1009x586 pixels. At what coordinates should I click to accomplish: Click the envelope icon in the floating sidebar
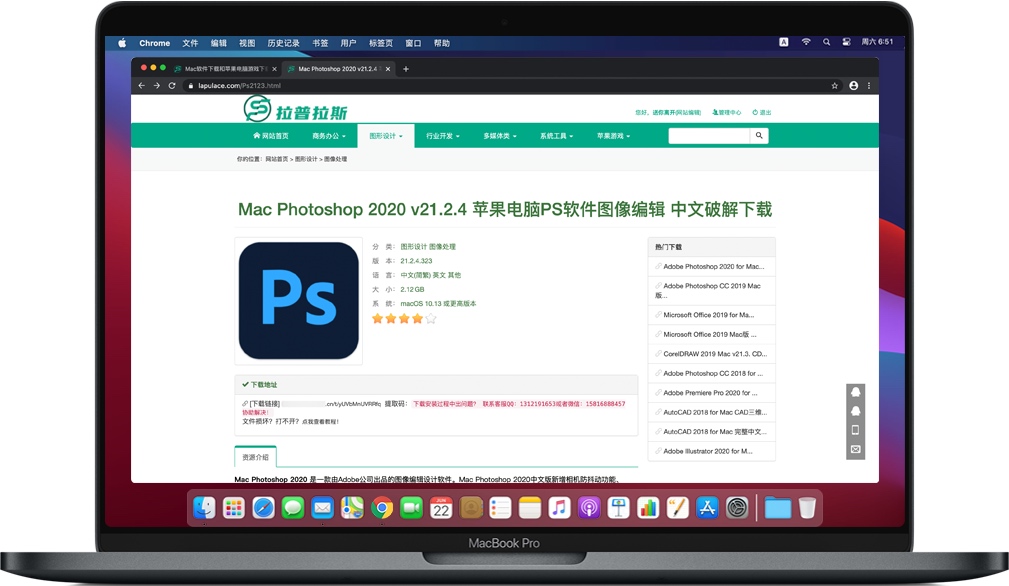(855, 449)
